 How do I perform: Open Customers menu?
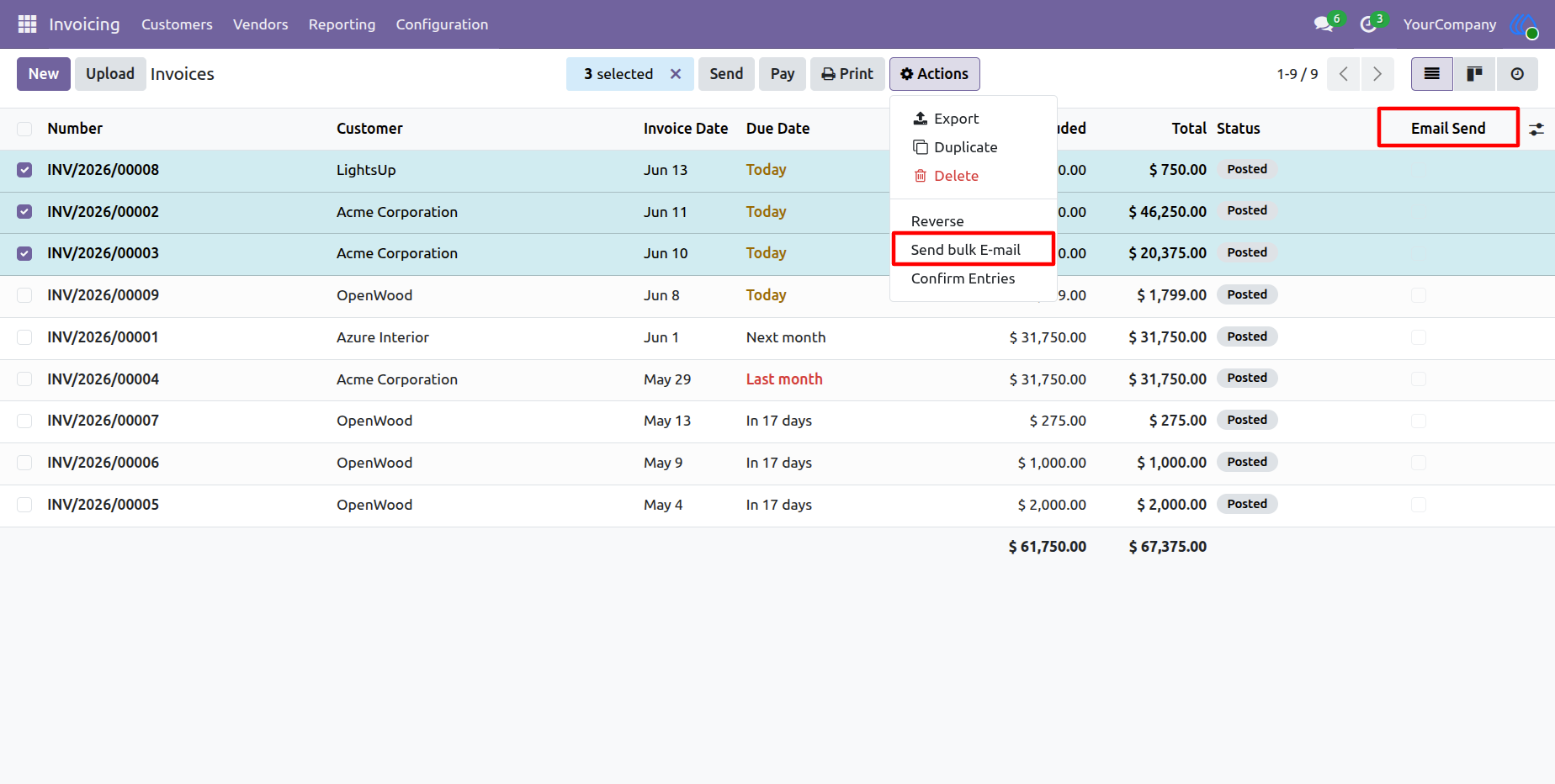coord(177,24)
